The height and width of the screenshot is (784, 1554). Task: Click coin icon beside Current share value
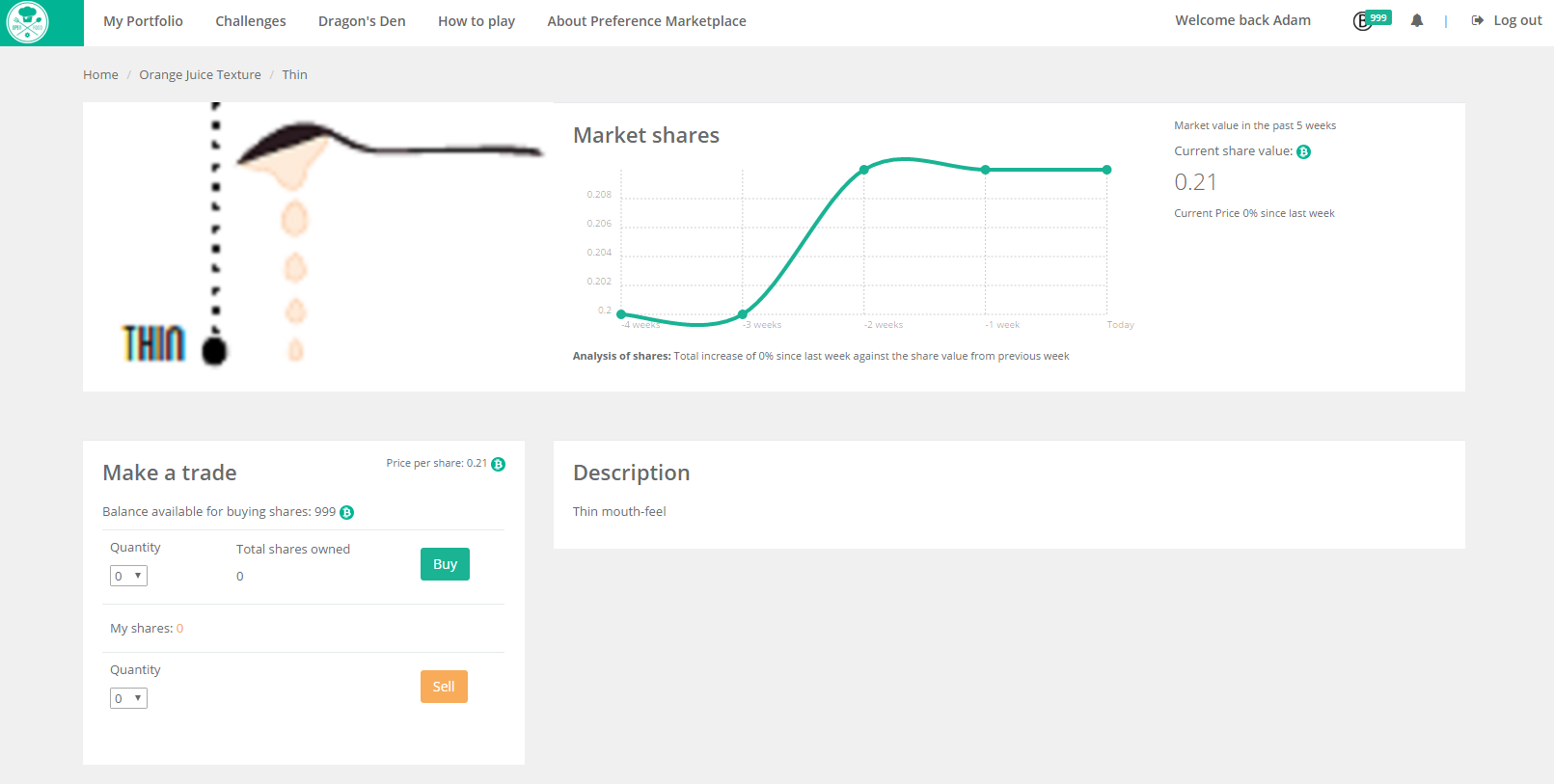tap(1303, 152)
